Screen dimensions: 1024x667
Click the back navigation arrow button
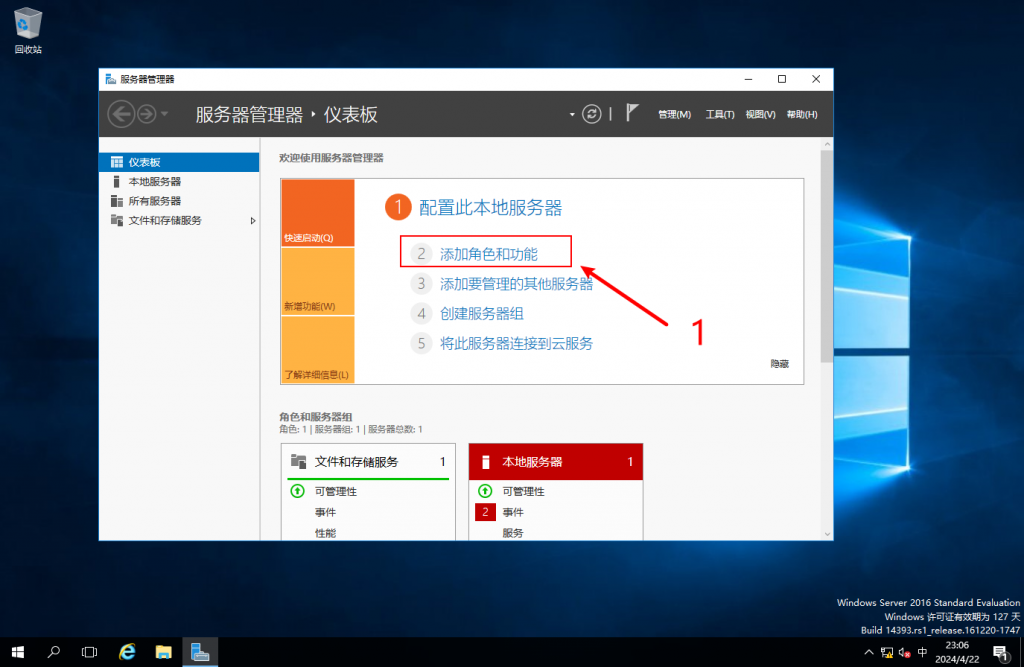(x=121, y=114)
